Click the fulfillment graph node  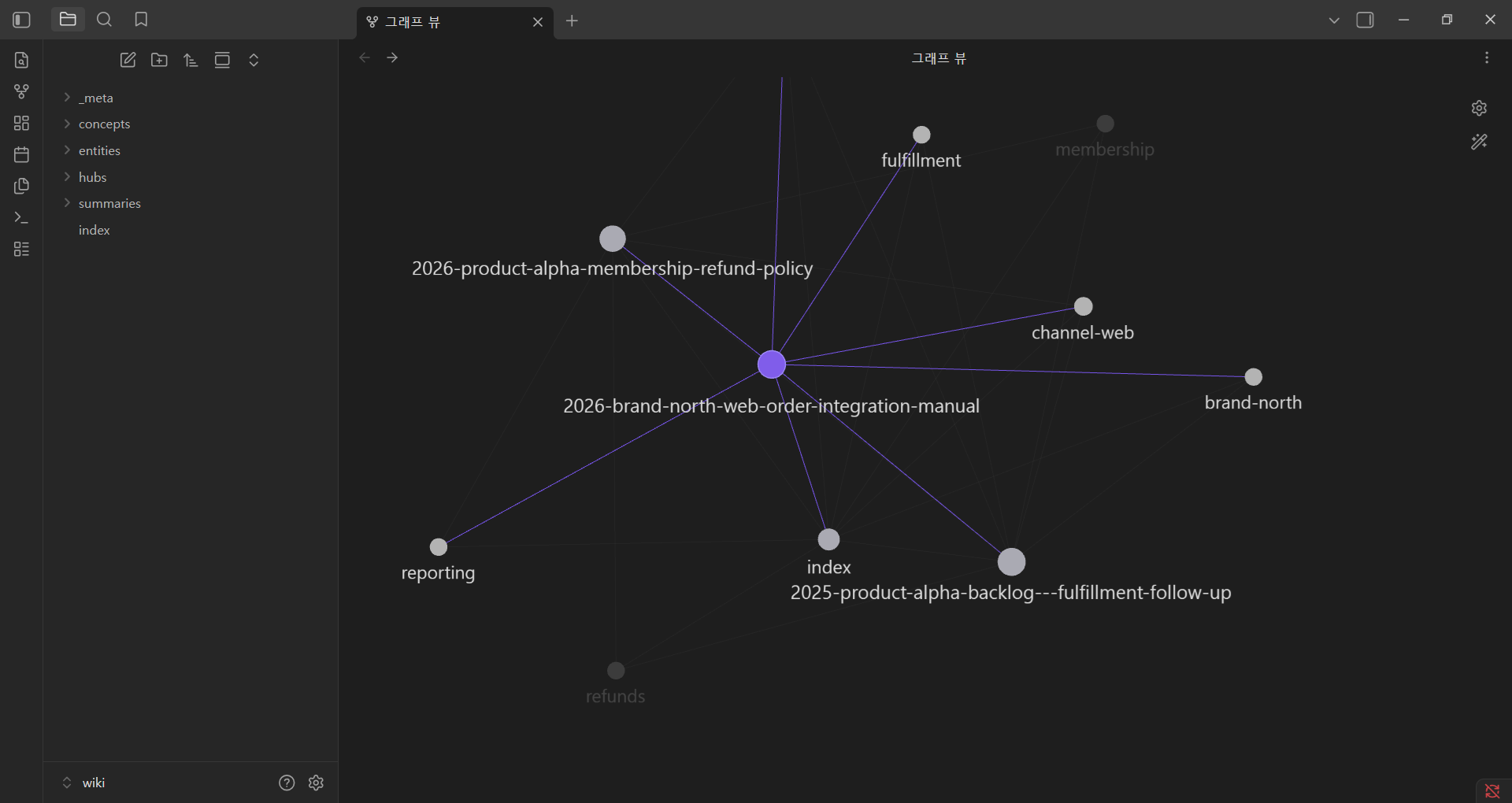click(921, 135)
